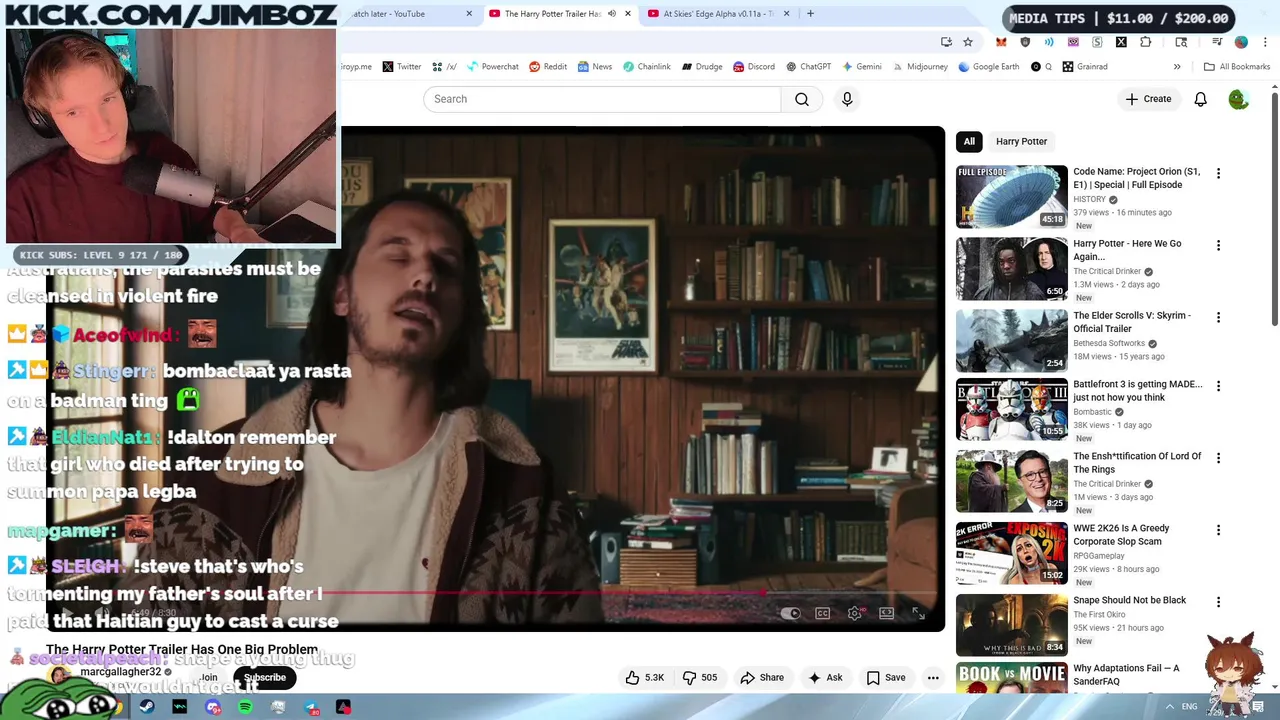Image resolution: width=1280 pixels, height=720 pixels.
Task: Toggle closed captions in the player
Action: tap(822, 613)
